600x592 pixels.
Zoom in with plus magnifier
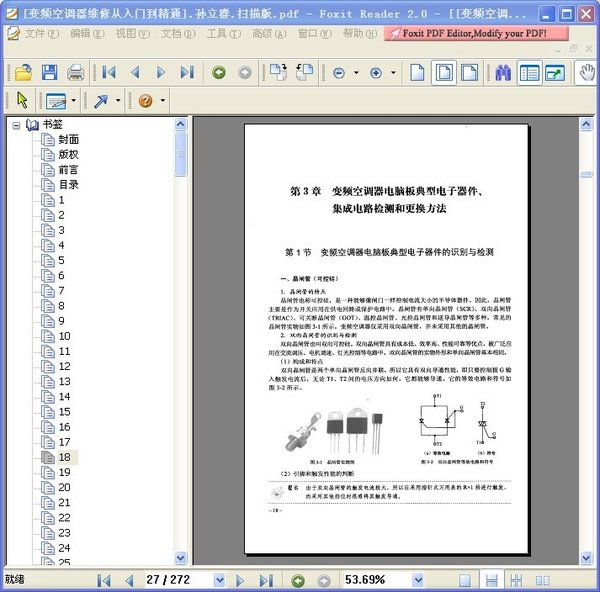click(x=376, y=73)
